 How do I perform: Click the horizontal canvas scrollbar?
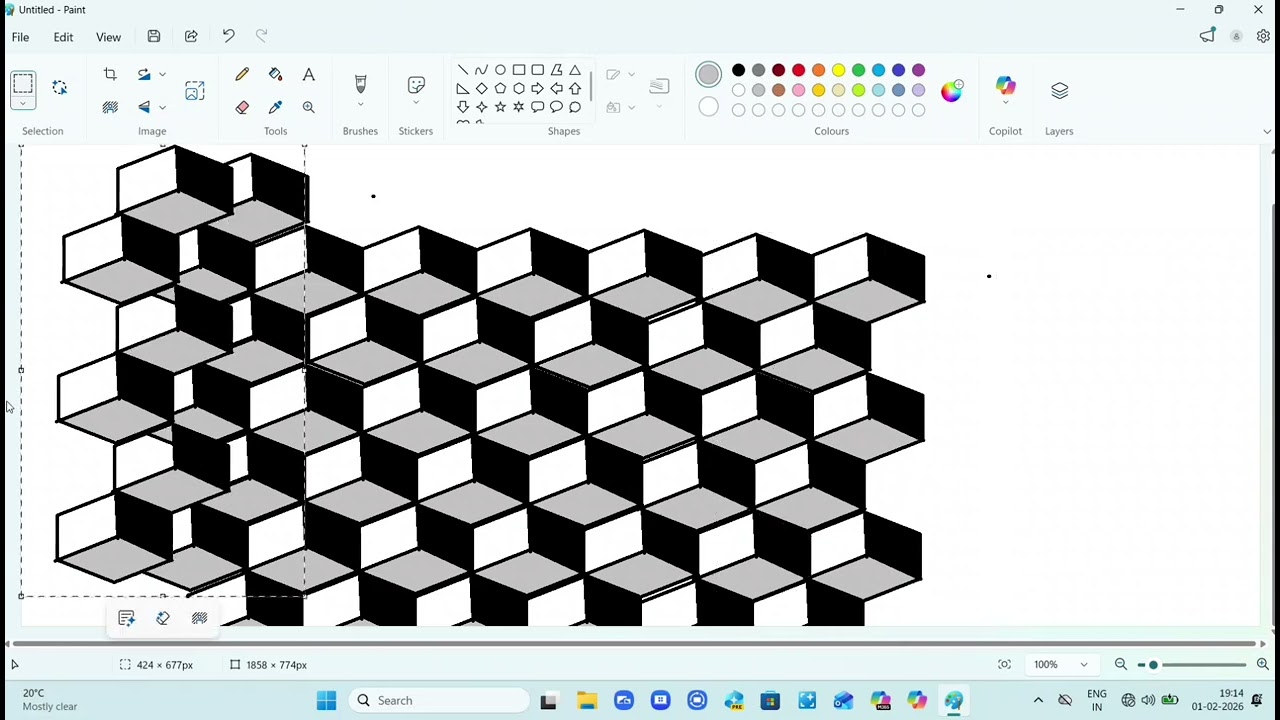pyautogui.click(x=635, y=644)
